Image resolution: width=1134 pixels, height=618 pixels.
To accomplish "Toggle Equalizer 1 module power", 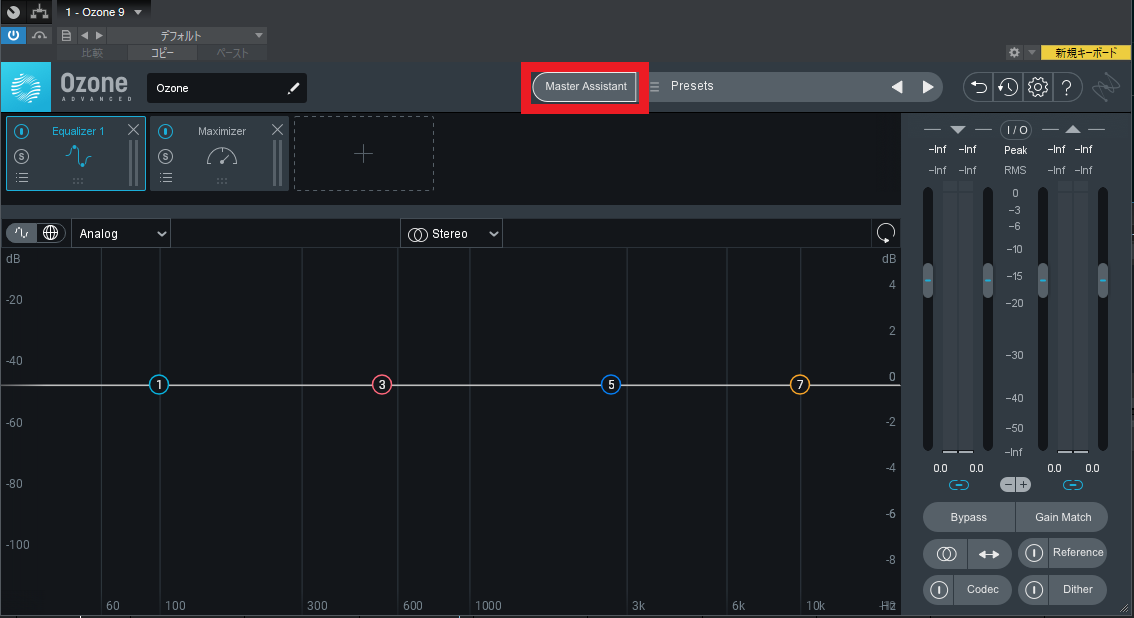I will pyautogui.click(x=22, y=131).
